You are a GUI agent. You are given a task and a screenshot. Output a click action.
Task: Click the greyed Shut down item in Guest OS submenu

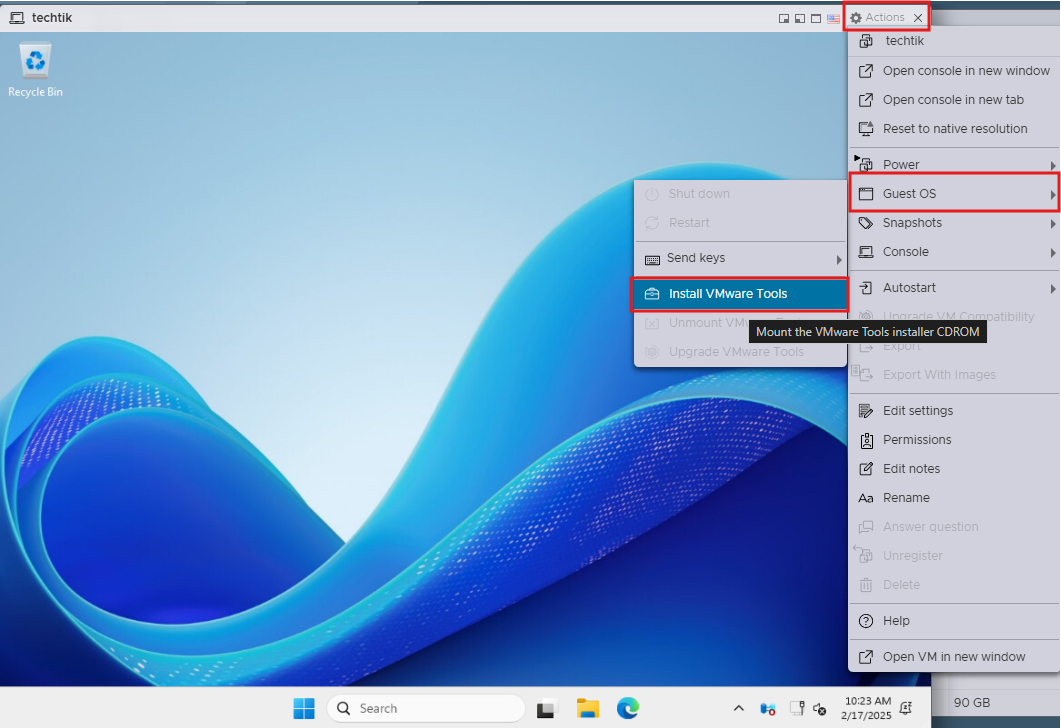[740, 194]
